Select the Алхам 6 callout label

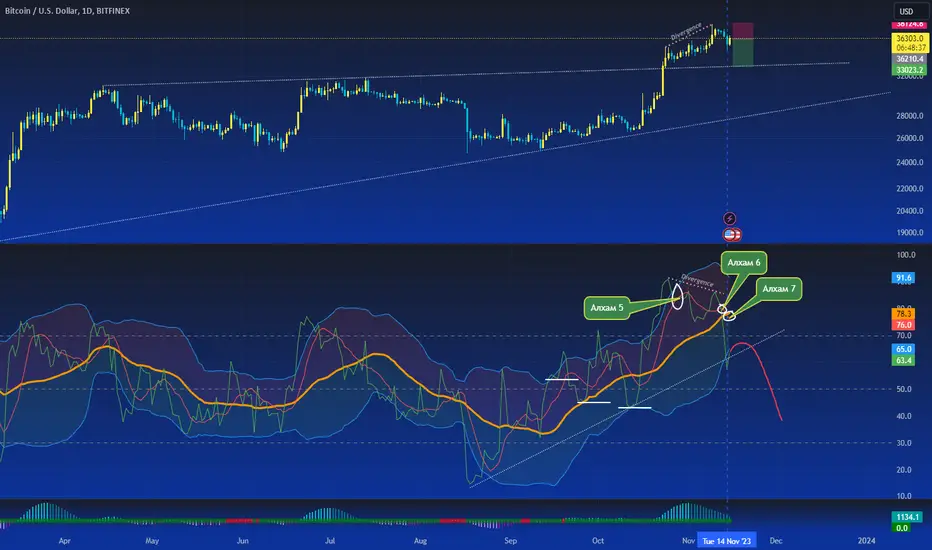pyautogui.click(x=744, y=262)
